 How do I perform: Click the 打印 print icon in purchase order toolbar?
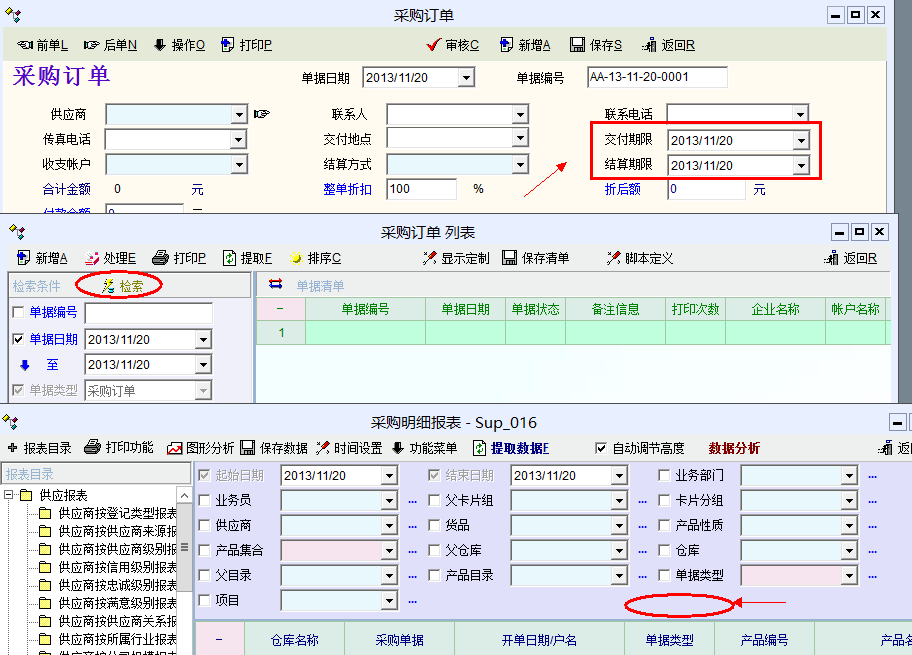coord(227,45)
